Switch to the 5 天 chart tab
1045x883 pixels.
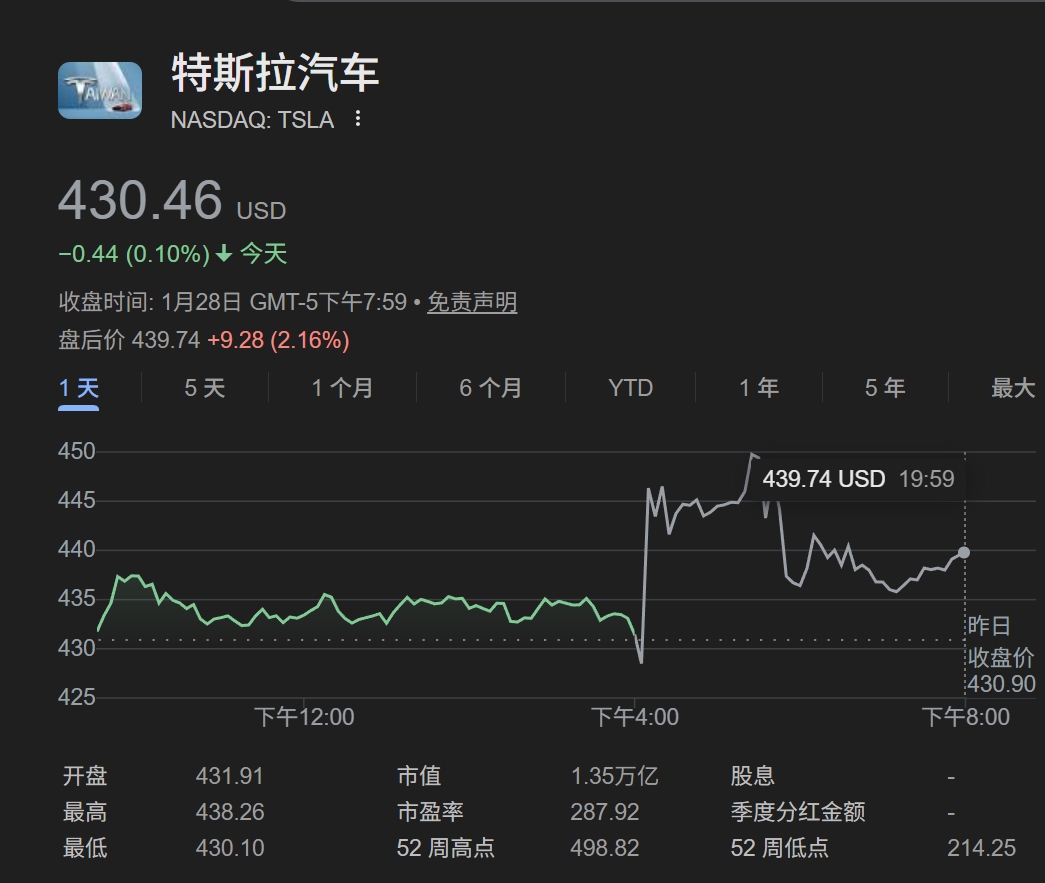click(205, 388)
